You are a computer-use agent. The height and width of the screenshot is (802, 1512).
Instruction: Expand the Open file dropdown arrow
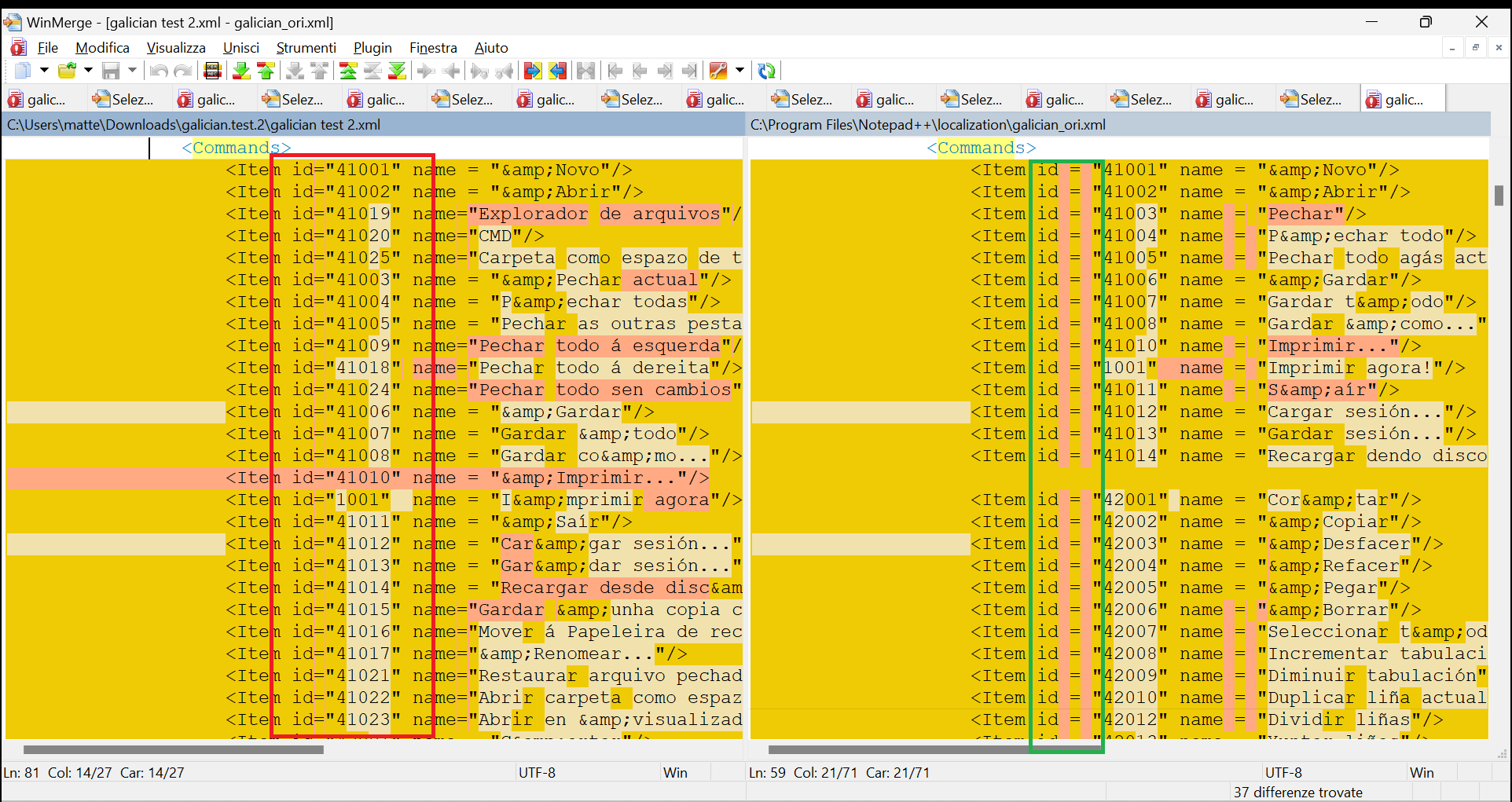coord(89,71)
